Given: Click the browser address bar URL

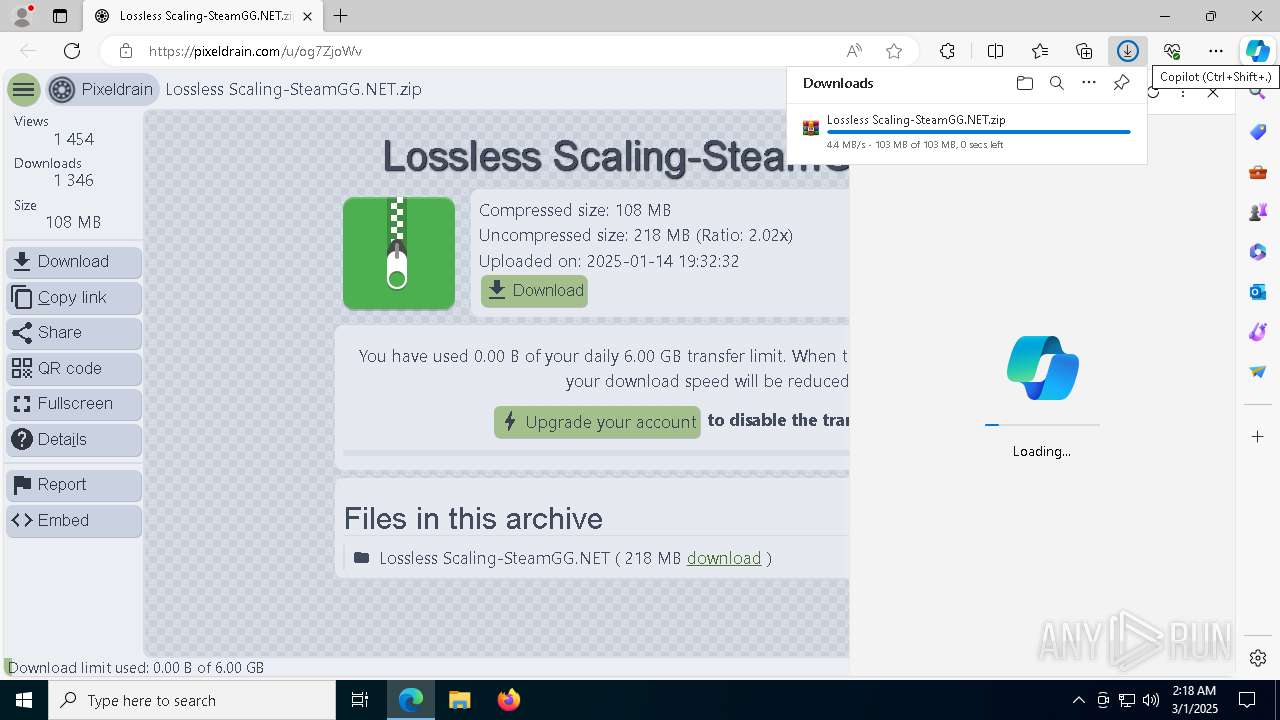Looking at the screenshot, I should click(x=255, y=51).
